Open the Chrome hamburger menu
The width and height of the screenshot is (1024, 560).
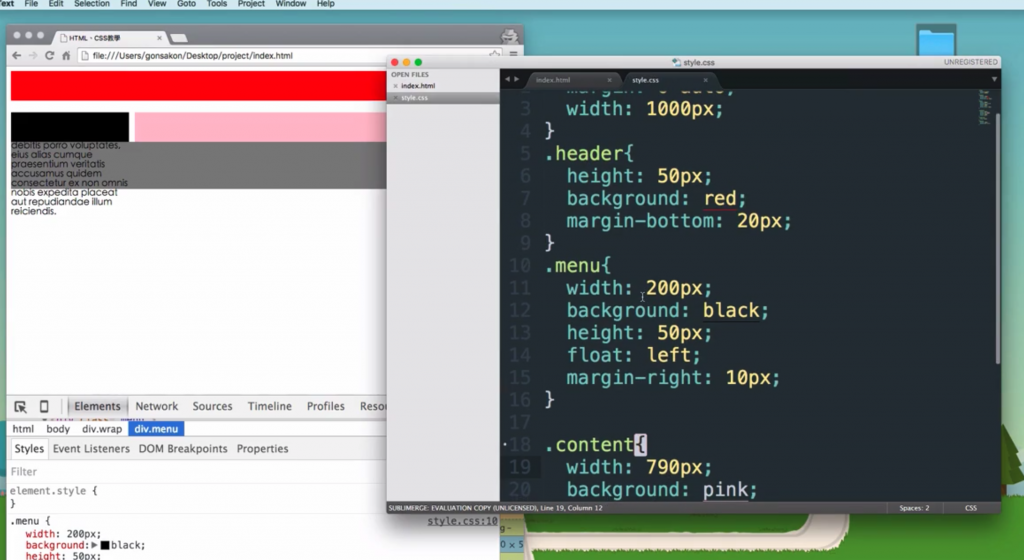(x=513, y=54)
